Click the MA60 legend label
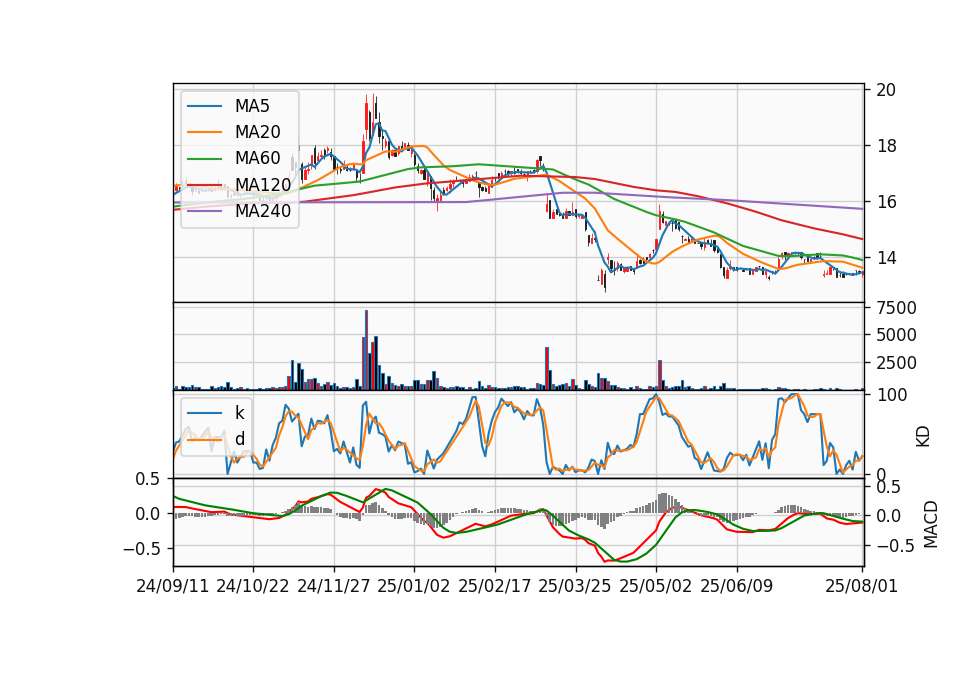The height and width of the screenshot is (690, 960). pos(258,159)
